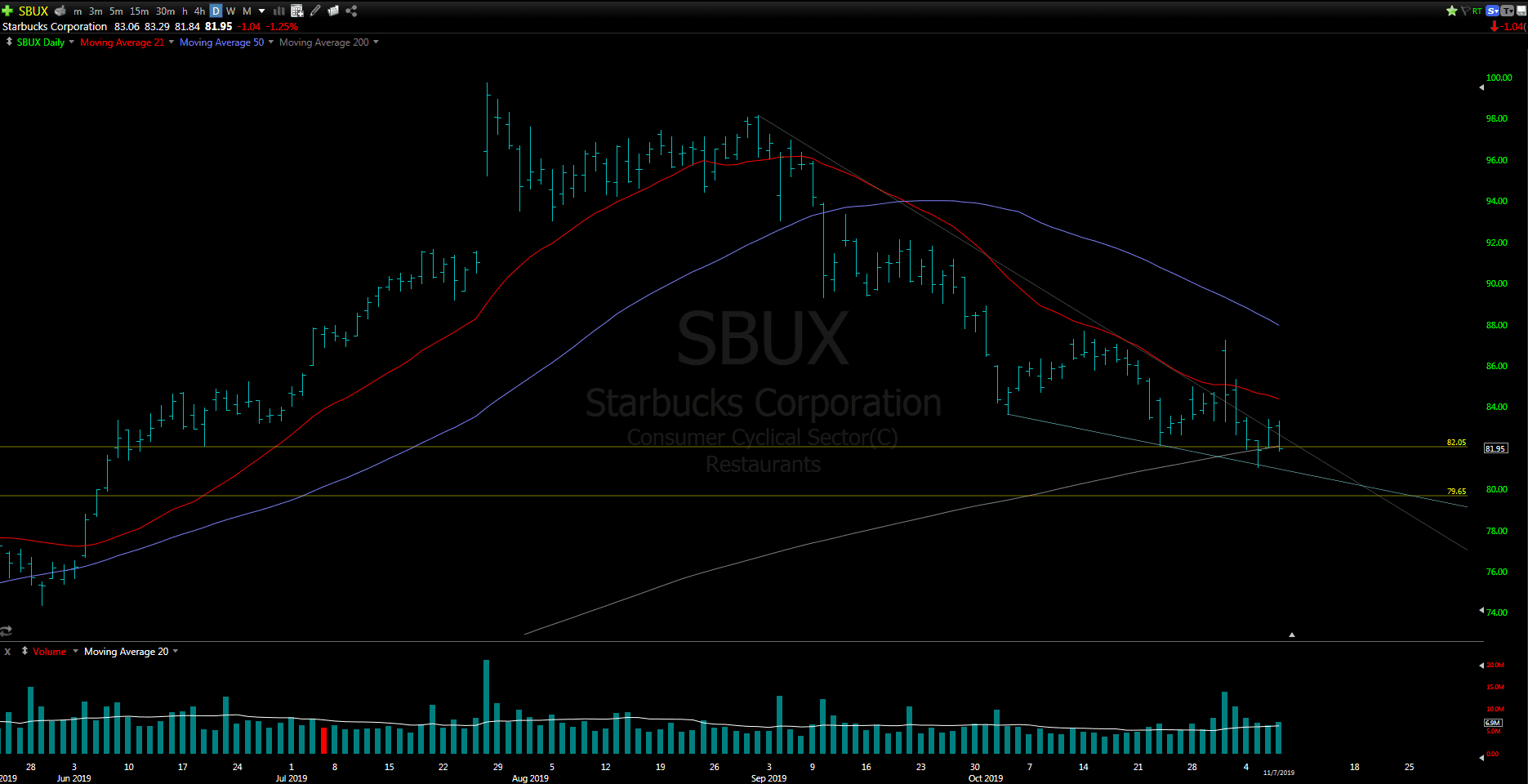Click the white triangle marker above the volume pane
Viewport: 1528px width, 784px height.
click(1292, 635)
